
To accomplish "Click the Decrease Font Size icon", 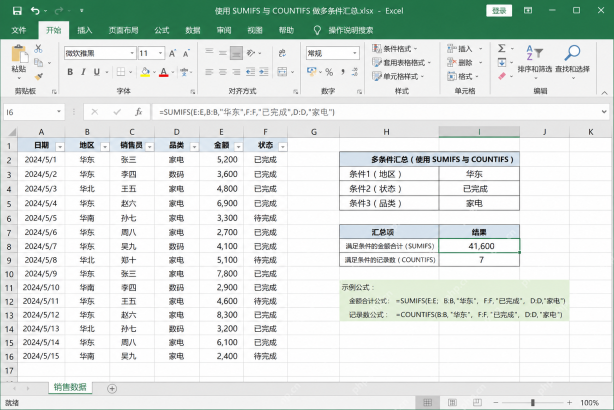I will point(186,53).
